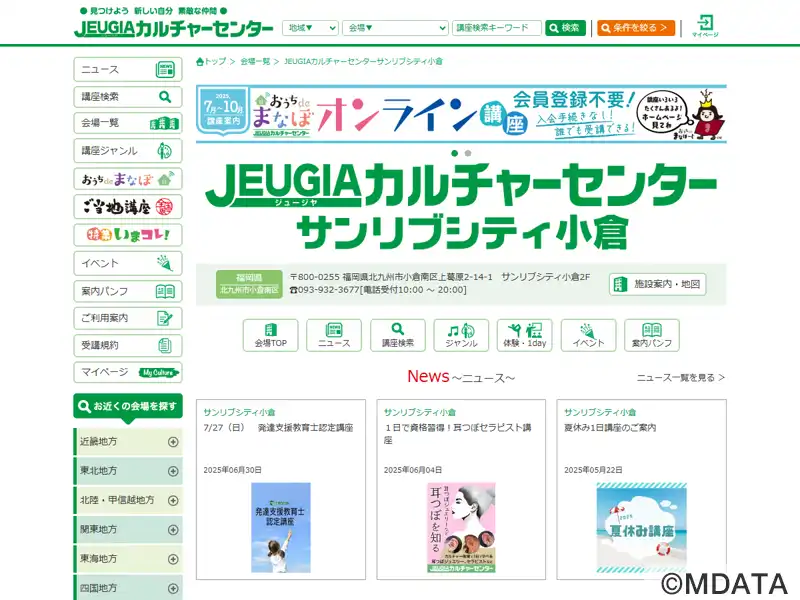Click bouquet icon in sidebar イベント item
Screen dimensions: 800x600
(165, 263)
